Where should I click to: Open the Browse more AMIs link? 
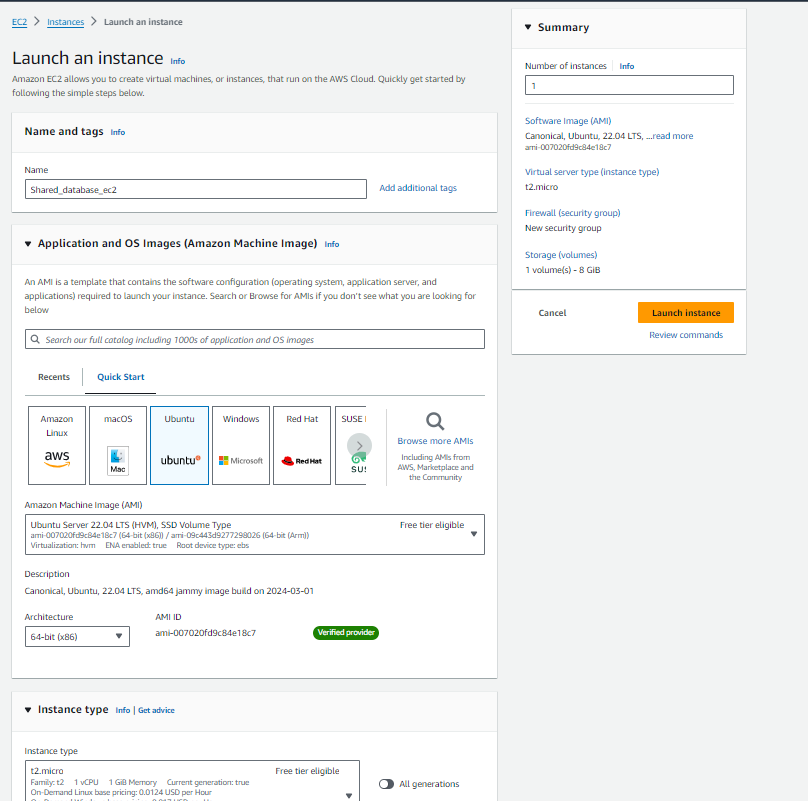pyautogui.click(x=435, y=441)
